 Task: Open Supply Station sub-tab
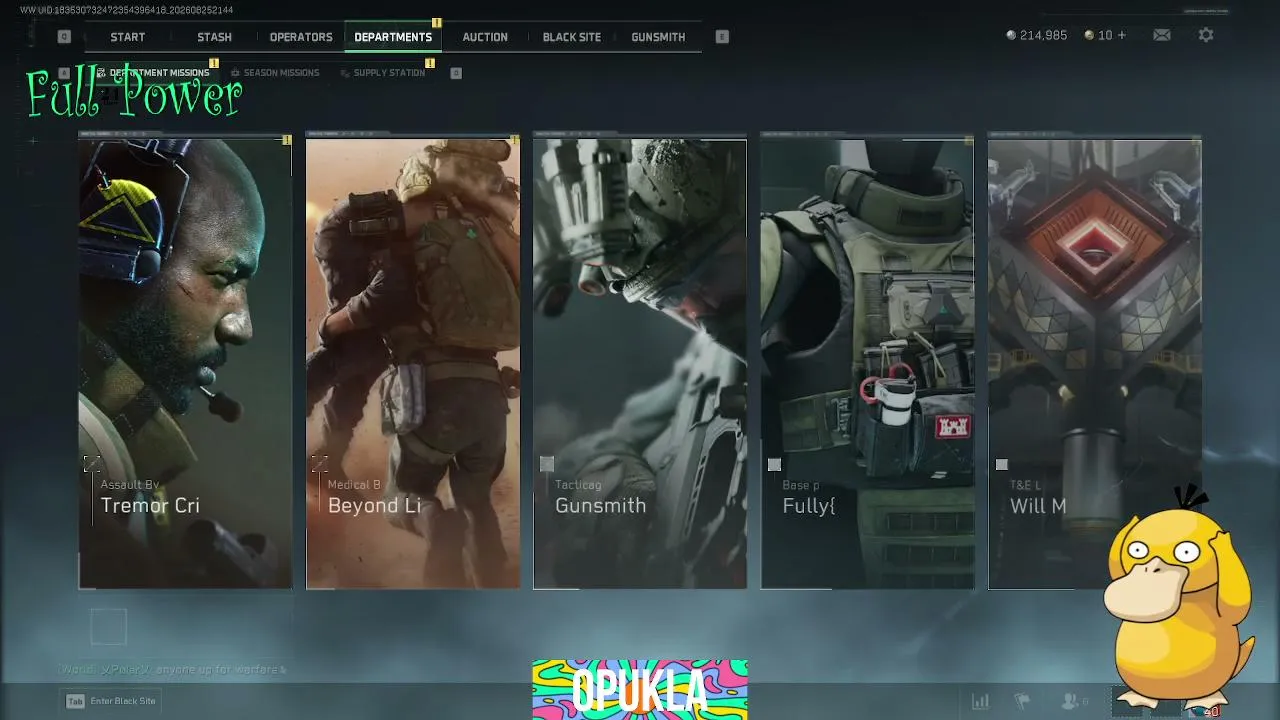click(x=382, y=73)
